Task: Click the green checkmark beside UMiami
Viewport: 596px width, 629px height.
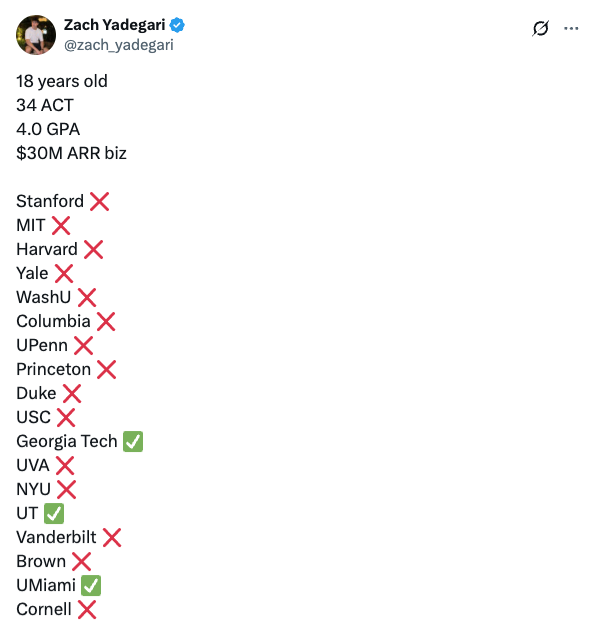Action: coord(91,586)
